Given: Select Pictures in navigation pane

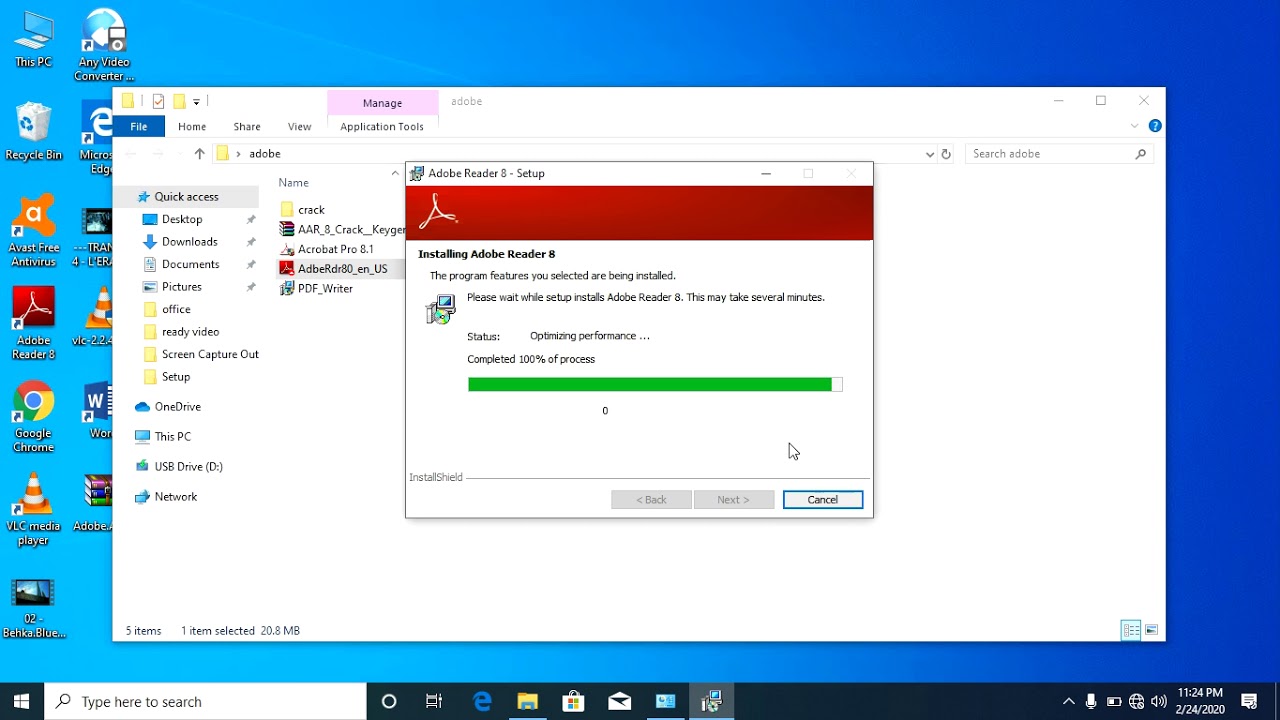Looking at the screenshot, I should tap(182, 287).
